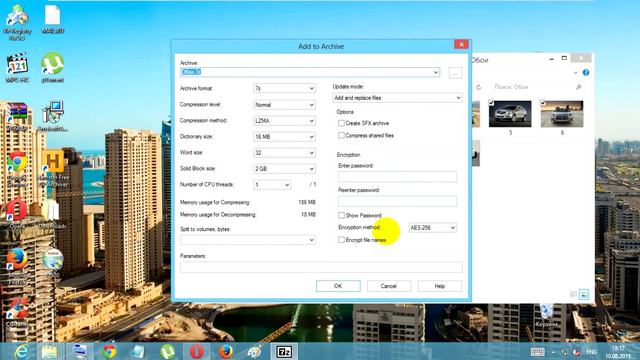Open the WinRAR desktop shortcut

pos(17,117)
